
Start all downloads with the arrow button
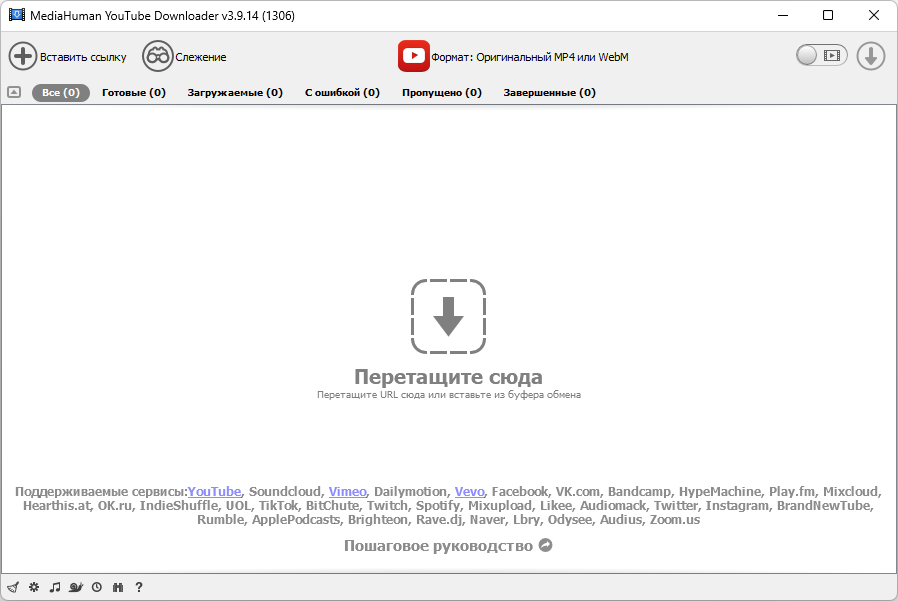click(x=871, y=56)
